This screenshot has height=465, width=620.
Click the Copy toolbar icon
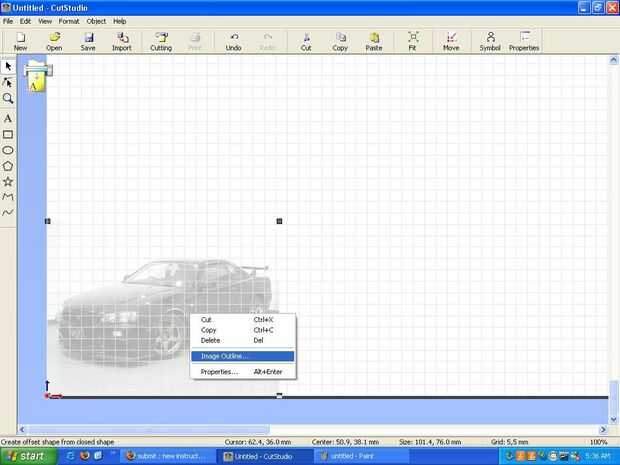click(x=340, y=42)
